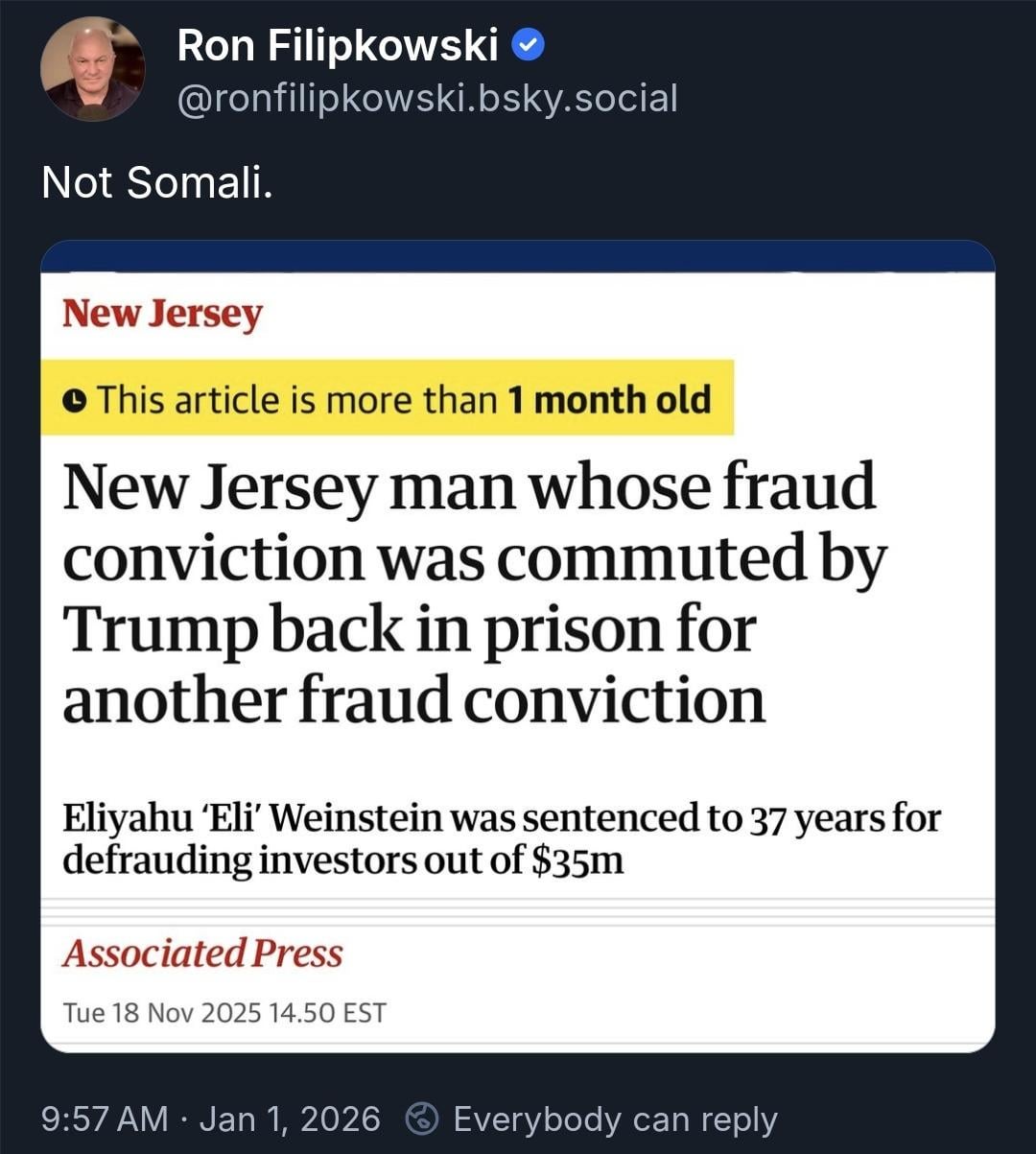The height and width of the screenshot is (1154, 1036).
Task: Click the blue verified checkmark badge
Action: [529, 45]
